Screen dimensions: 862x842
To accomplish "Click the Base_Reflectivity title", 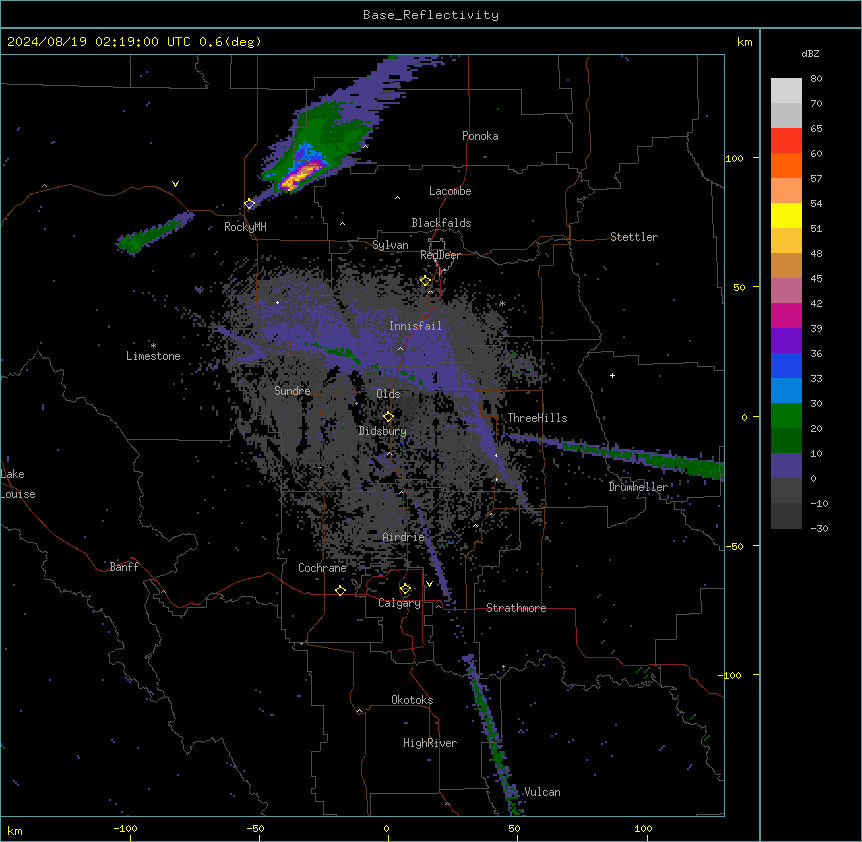I will tap(431, 15).
